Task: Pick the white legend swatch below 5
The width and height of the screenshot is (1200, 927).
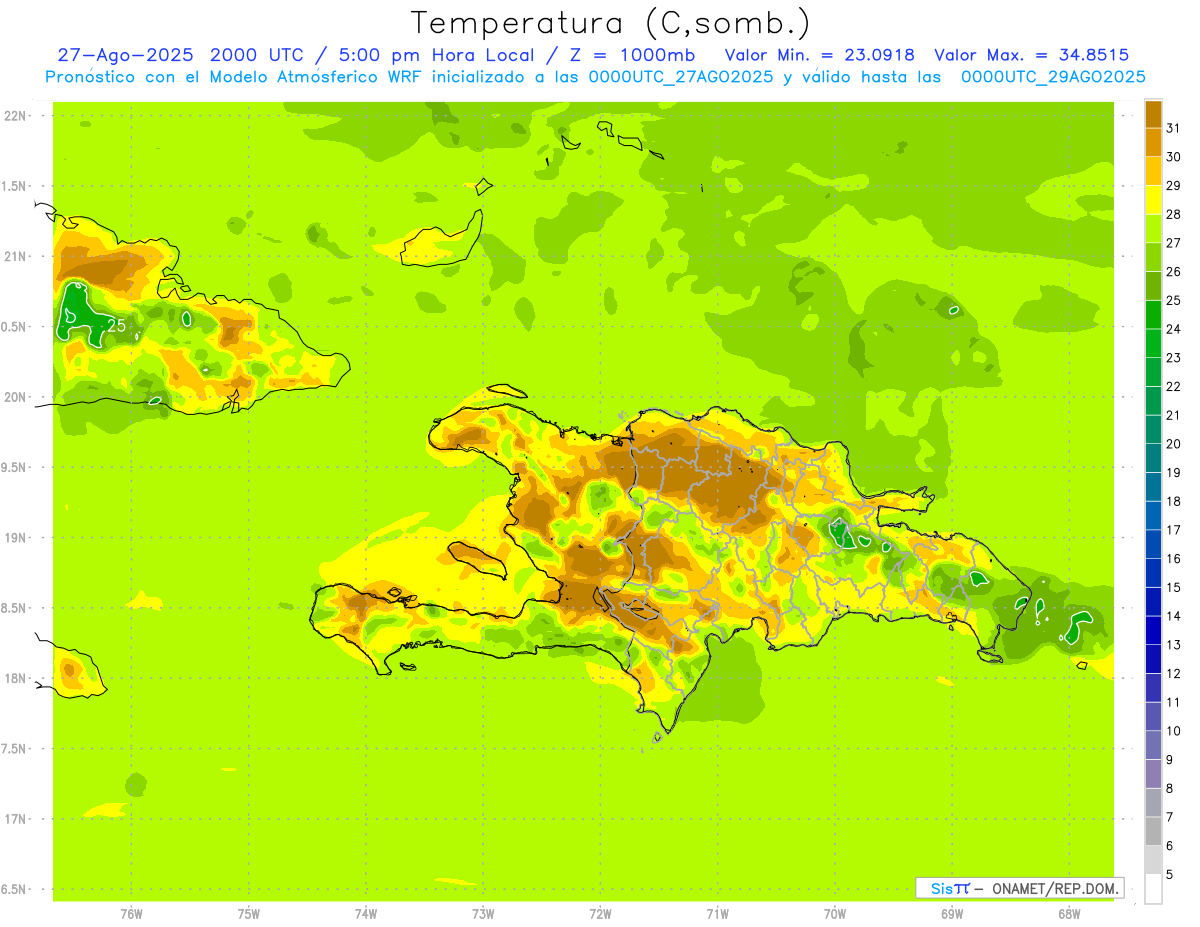Action: (1153, 888)
